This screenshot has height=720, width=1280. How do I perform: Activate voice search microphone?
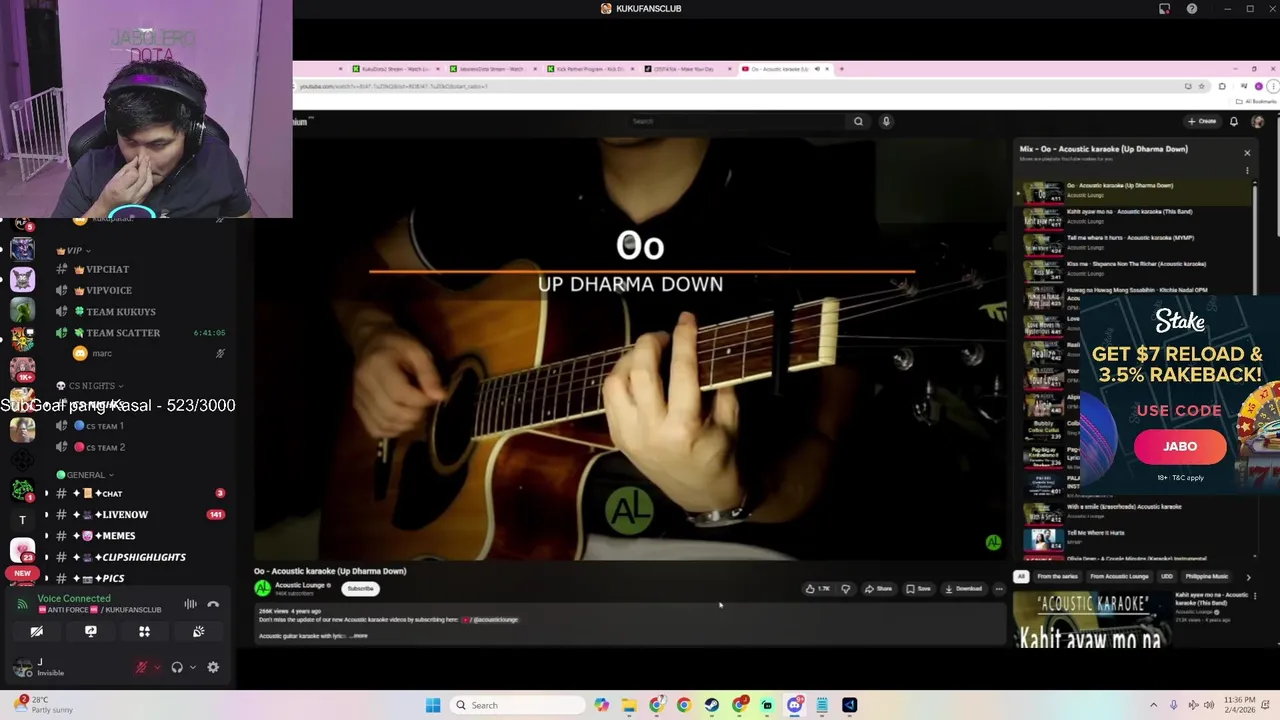click(x=886, y=121)
